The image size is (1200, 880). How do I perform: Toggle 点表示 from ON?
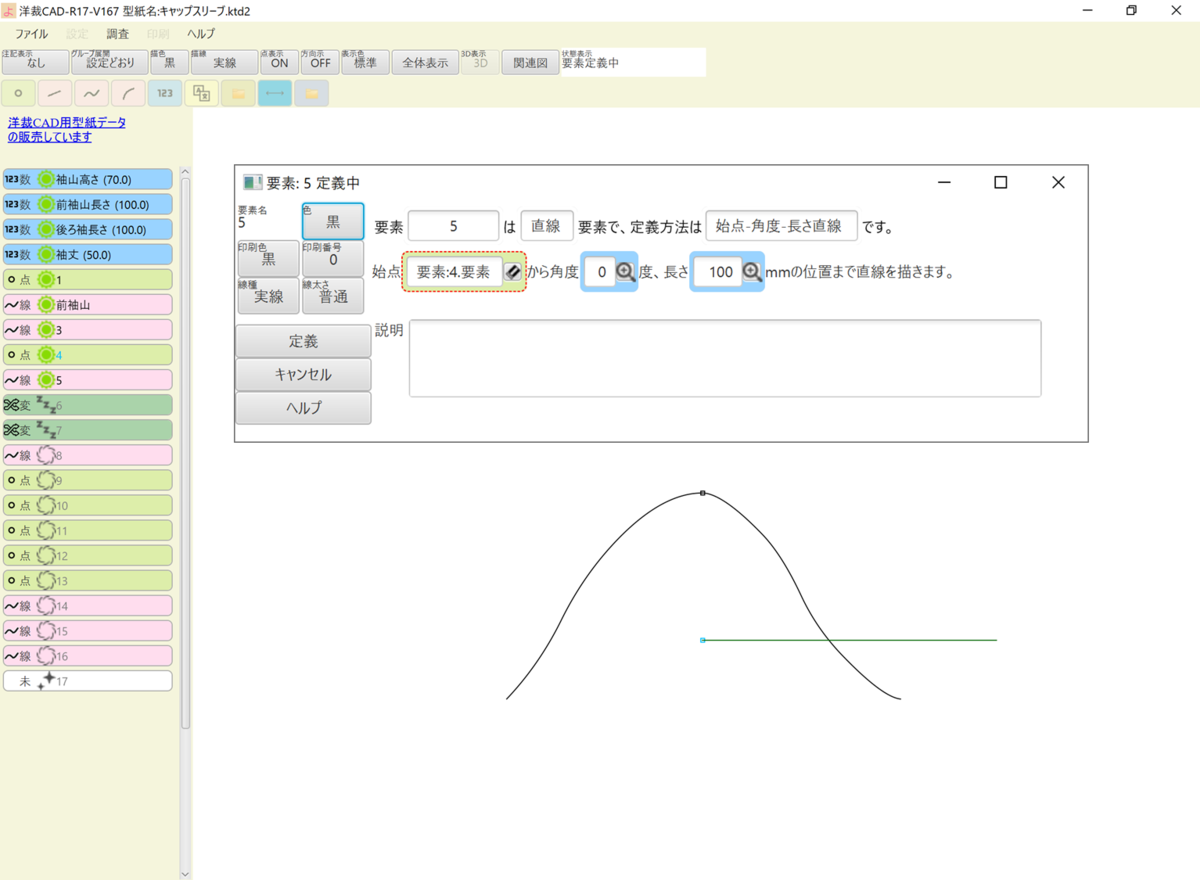pyautogui.click(x=278, y=61)
